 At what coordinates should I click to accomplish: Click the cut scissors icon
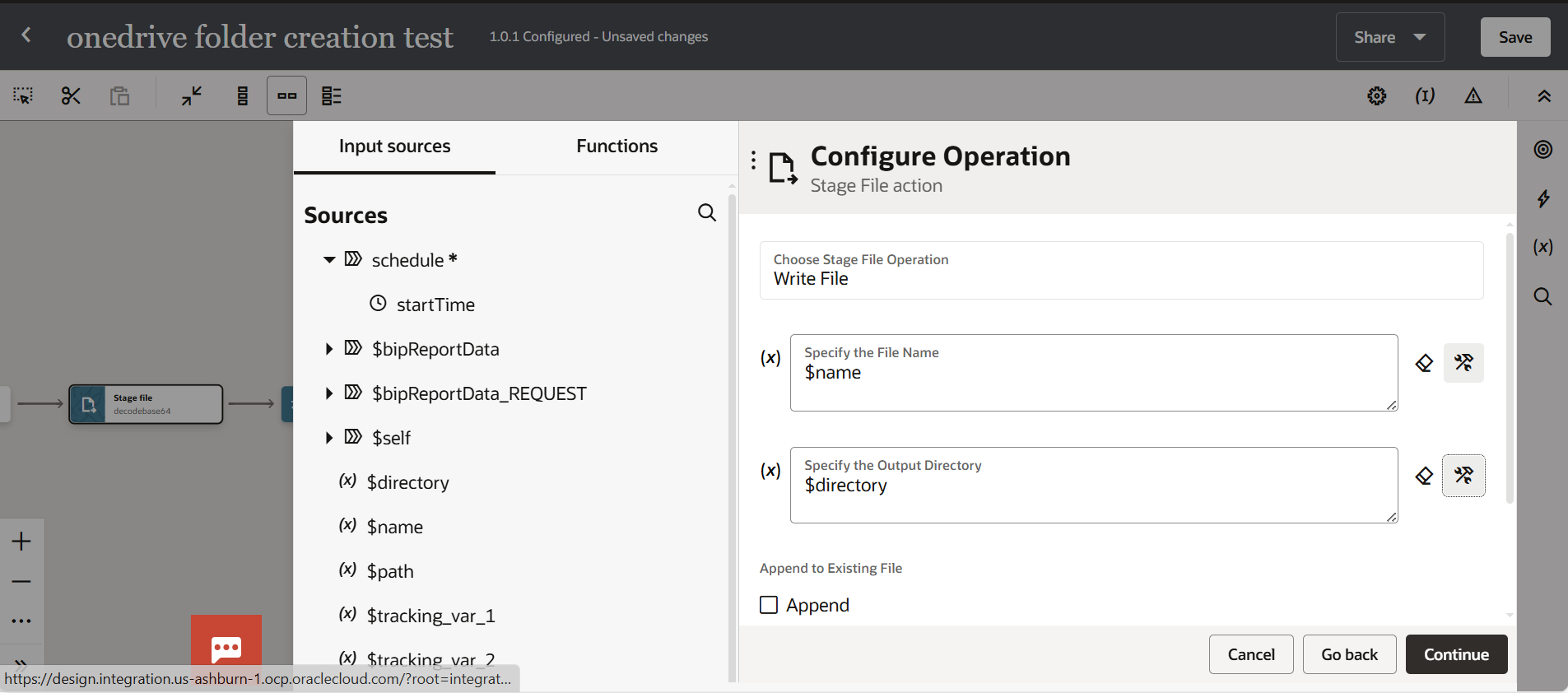[x=71, y=96]
